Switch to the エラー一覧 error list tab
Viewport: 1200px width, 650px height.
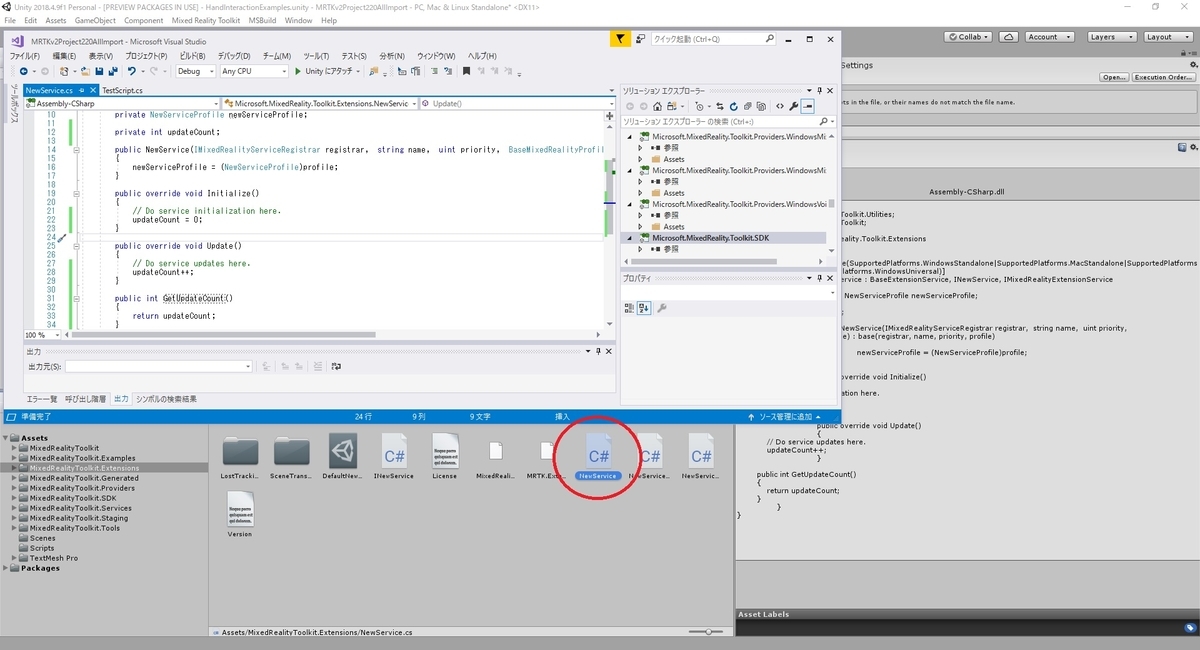pyautogui.click(x=41, y=399)
